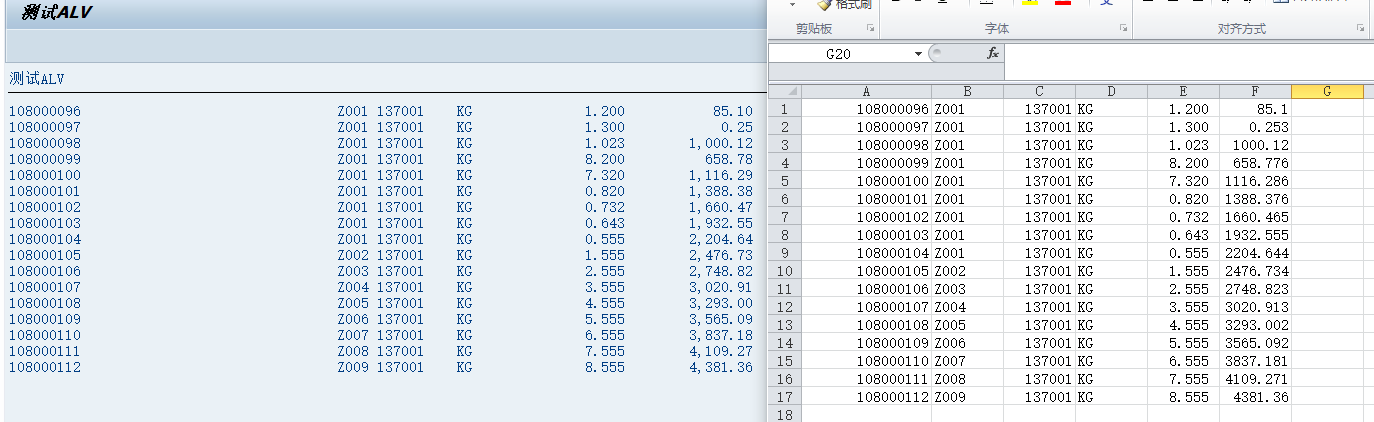Viewport: 1374px width, 422px height.
Task: Click Excel cell with value Z002
Action: (x=967, y=271)
